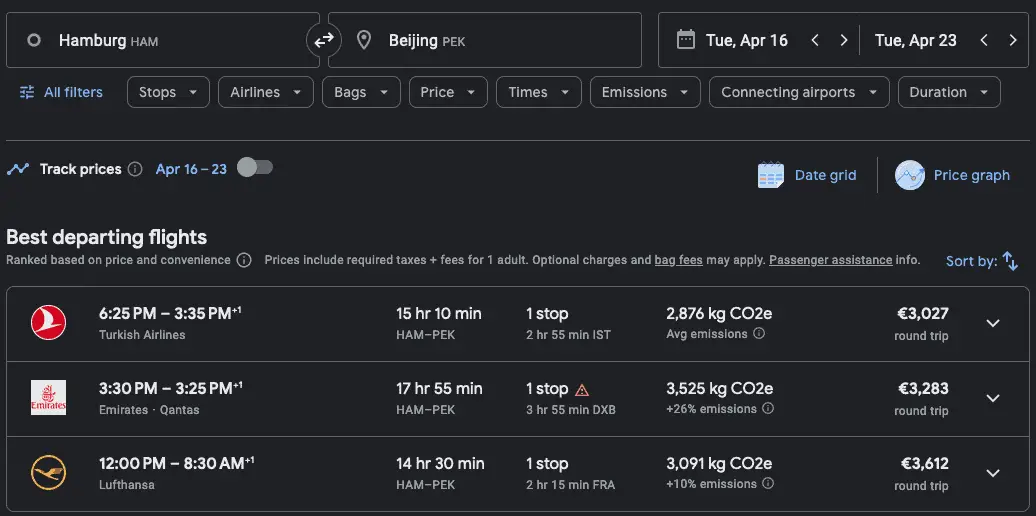The width and height of the screenshot is (1036, 516).
Task: Click the swap origin and destination icon
Action: [x=324, y=40]
